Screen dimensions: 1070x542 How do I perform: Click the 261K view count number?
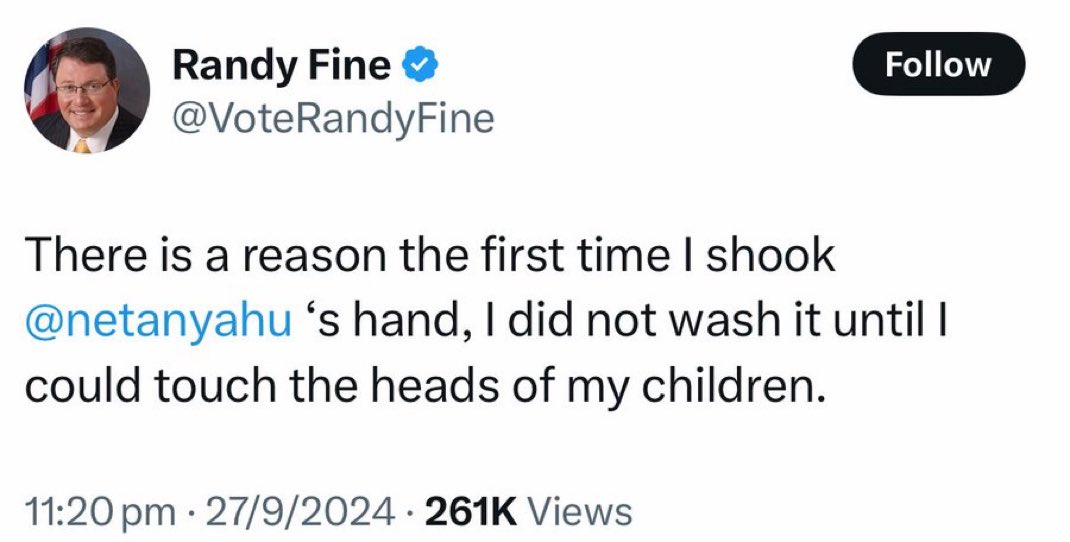[x=471, y=511]
